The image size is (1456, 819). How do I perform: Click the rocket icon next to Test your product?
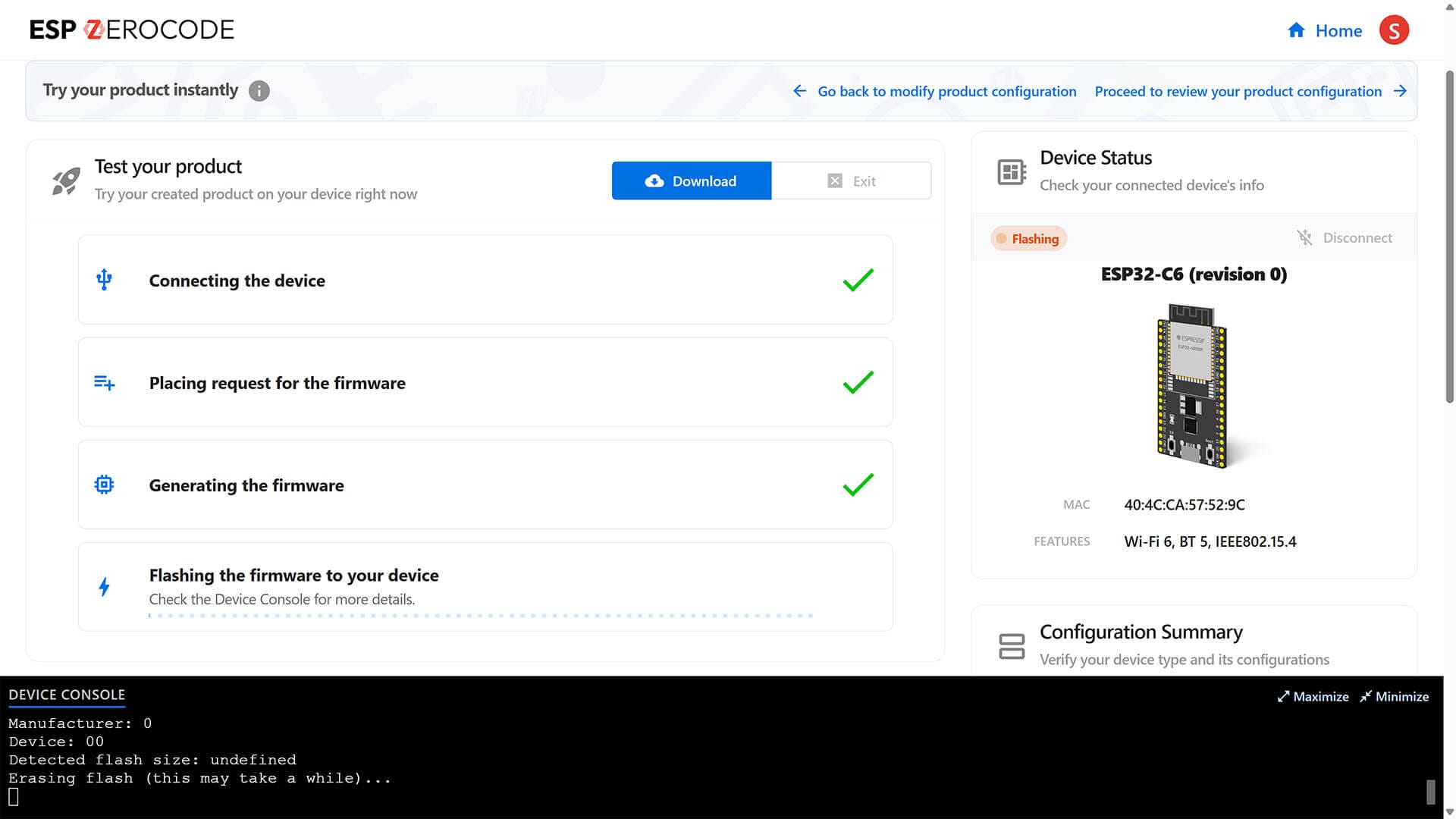click(66, 180)
